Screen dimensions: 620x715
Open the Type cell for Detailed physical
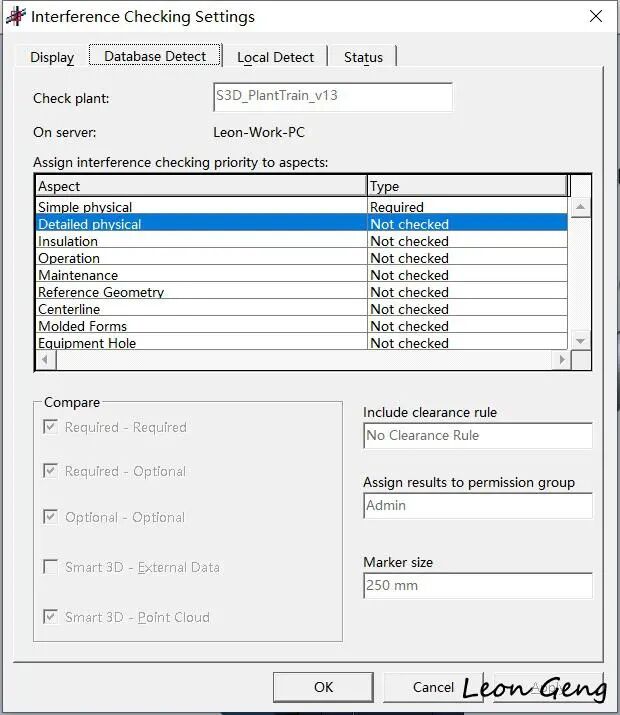(x=467, y=224)
